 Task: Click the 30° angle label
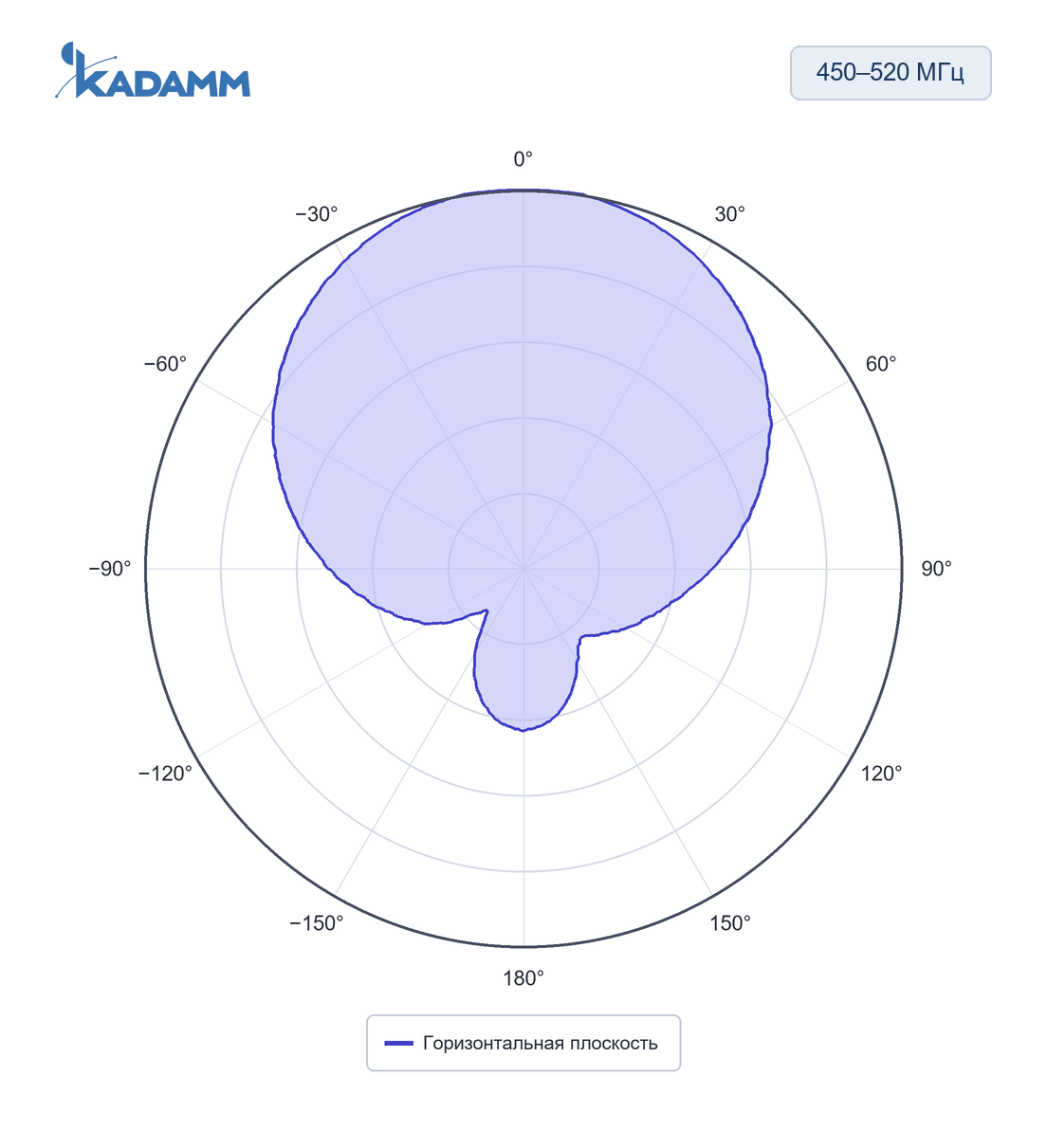tap(730, 214)
